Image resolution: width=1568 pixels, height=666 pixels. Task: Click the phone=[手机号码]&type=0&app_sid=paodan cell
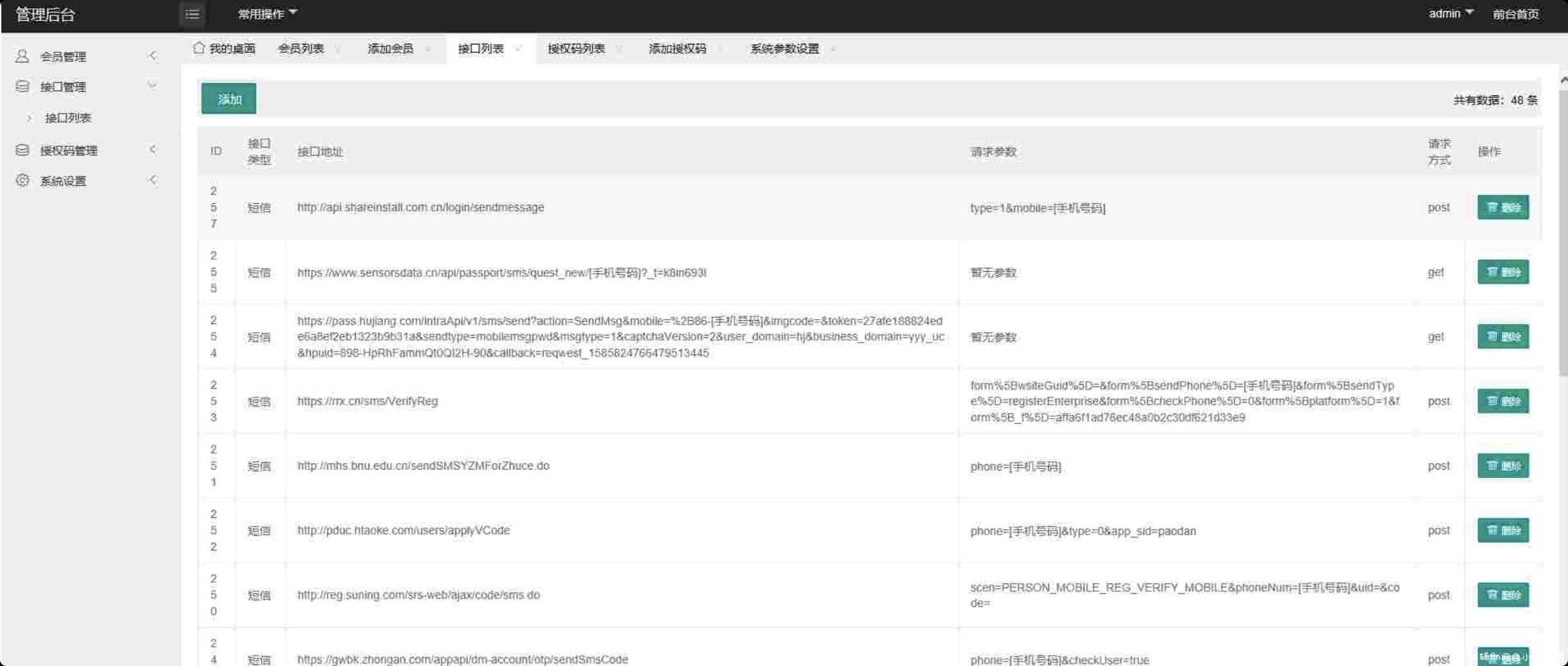click(1083, 531)
